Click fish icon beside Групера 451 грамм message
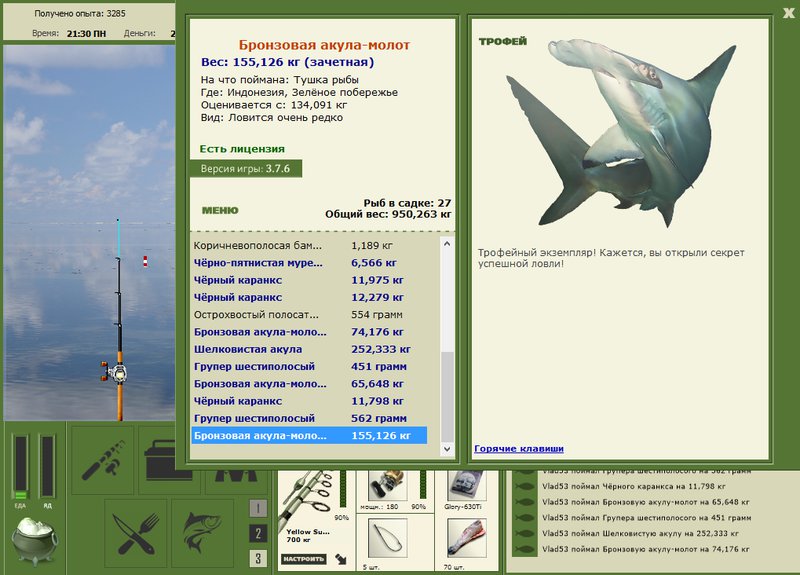Screen dimensions: 800x575 coord(524,518)
